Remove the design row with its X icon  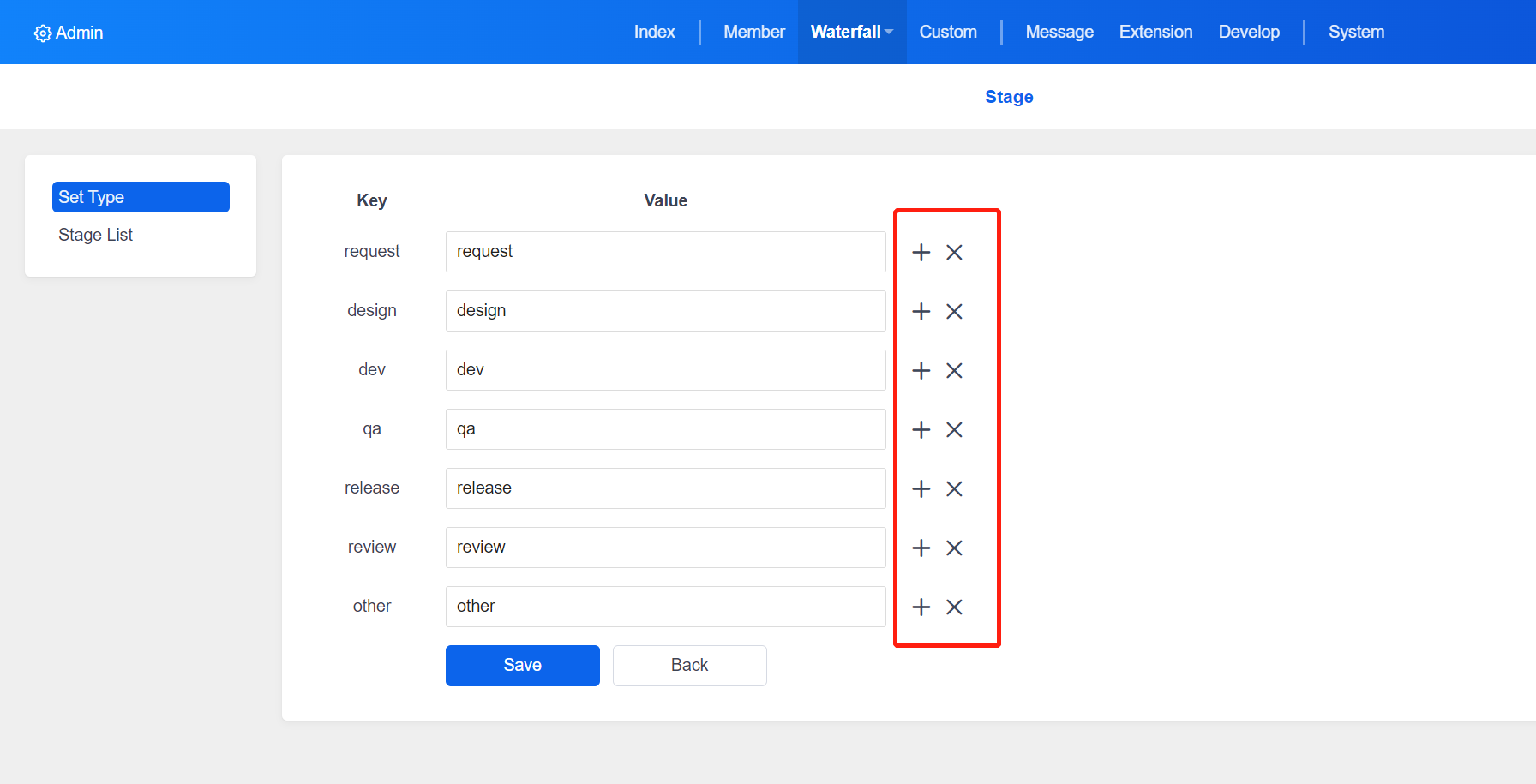pyautogui.click(x=954, y=311)
